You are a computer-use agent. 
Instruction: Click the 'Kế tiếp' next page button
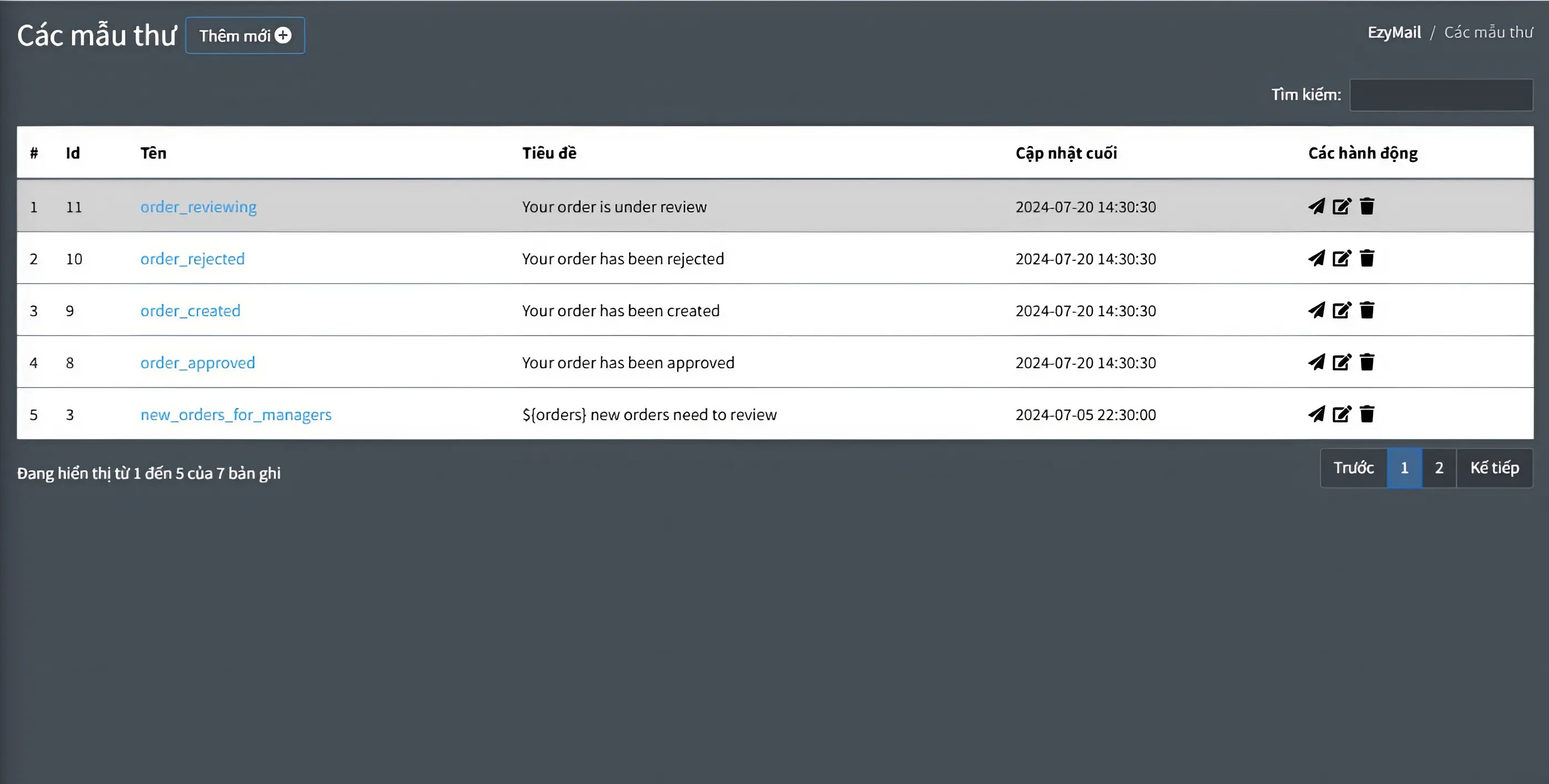point(1494,467)
